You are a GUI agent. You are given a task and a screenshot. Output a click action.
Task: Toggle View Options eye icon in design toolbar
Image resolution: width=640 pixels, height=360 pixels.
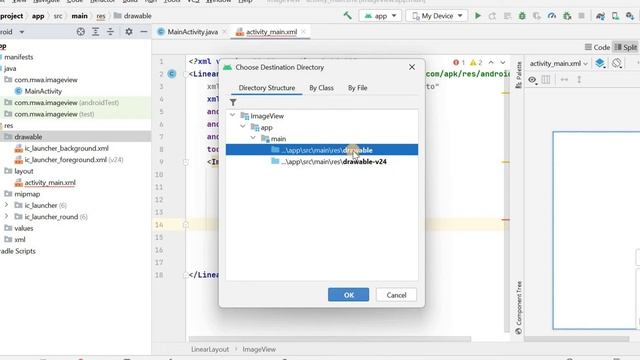pyautogui.click(x=532, y=80)
